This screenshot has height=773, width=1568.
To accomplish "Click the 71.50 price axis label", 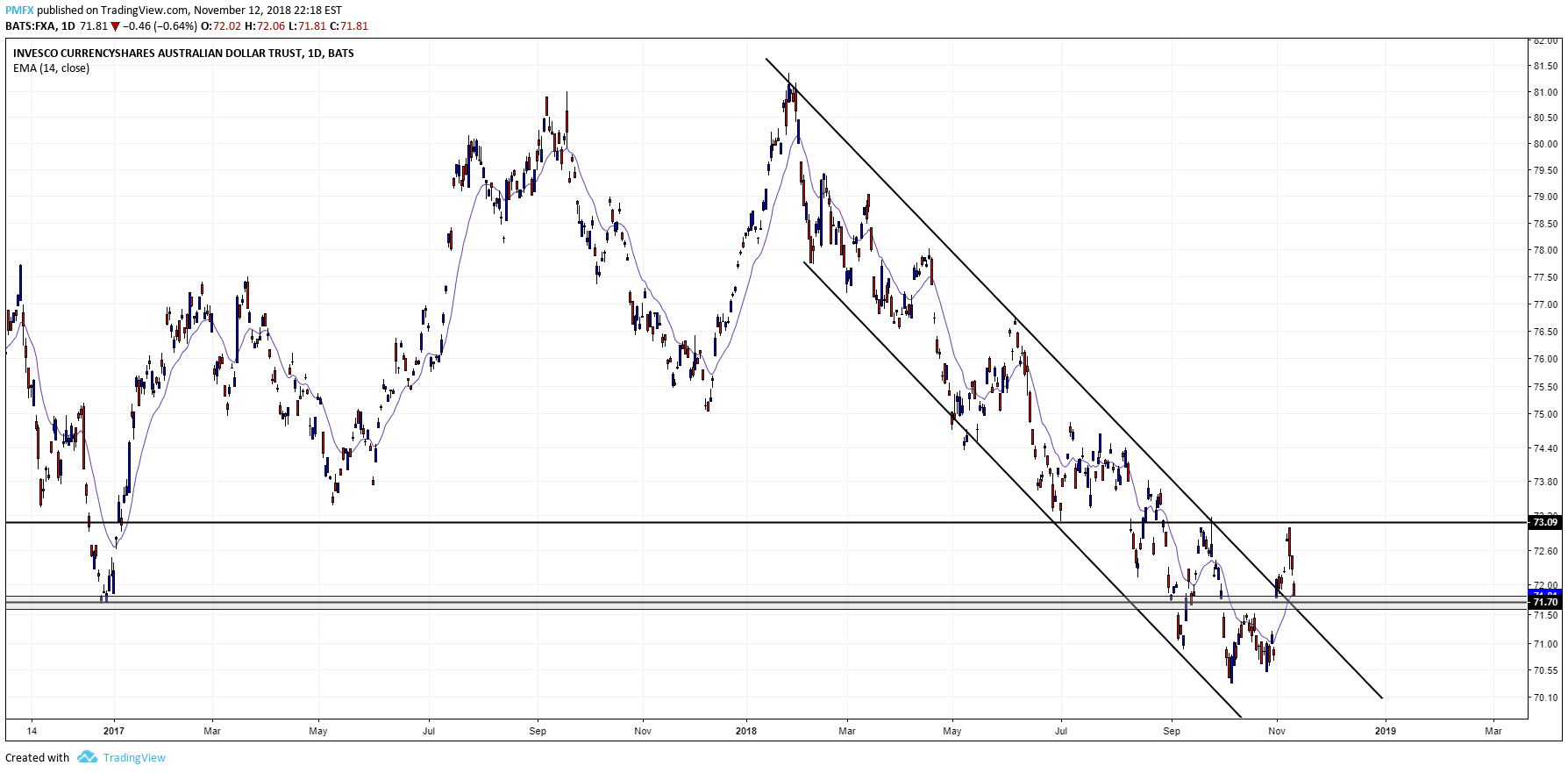I will coord(1546,616).
